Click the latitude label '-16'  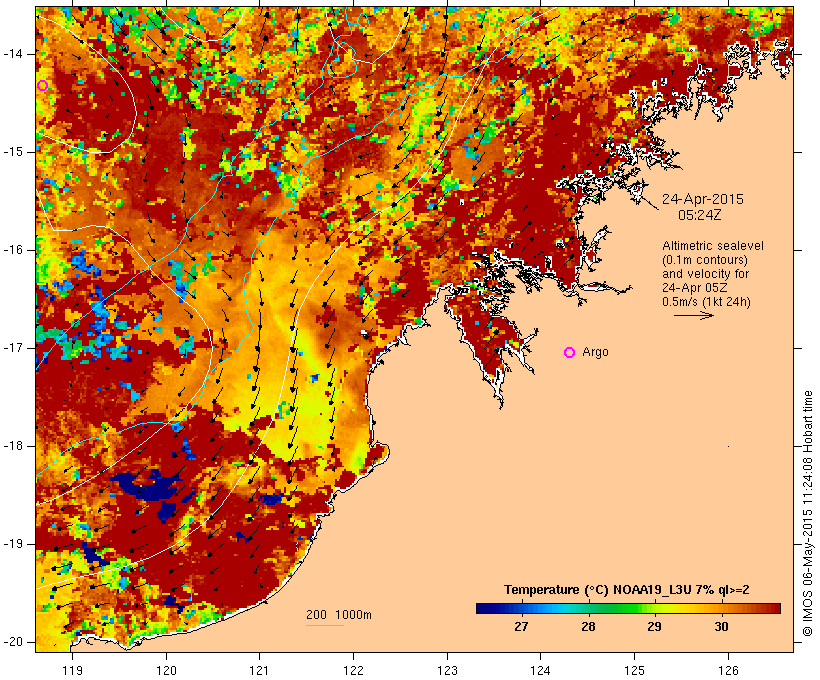[12, 250]
